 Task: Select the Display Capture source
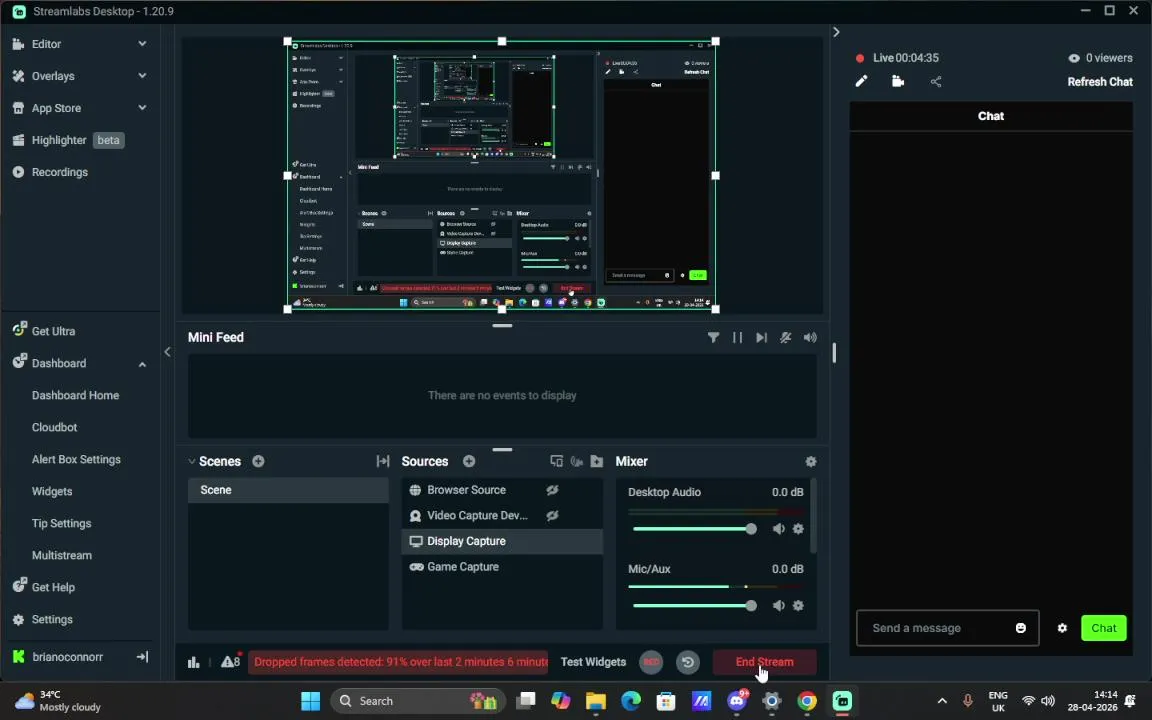coord(502,541)
